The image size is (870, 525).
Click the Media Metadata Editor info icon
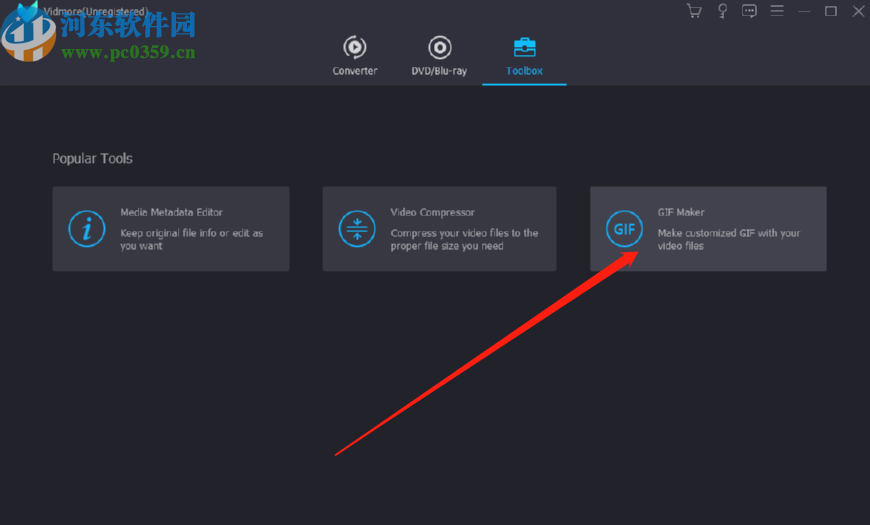coord(87,229)
